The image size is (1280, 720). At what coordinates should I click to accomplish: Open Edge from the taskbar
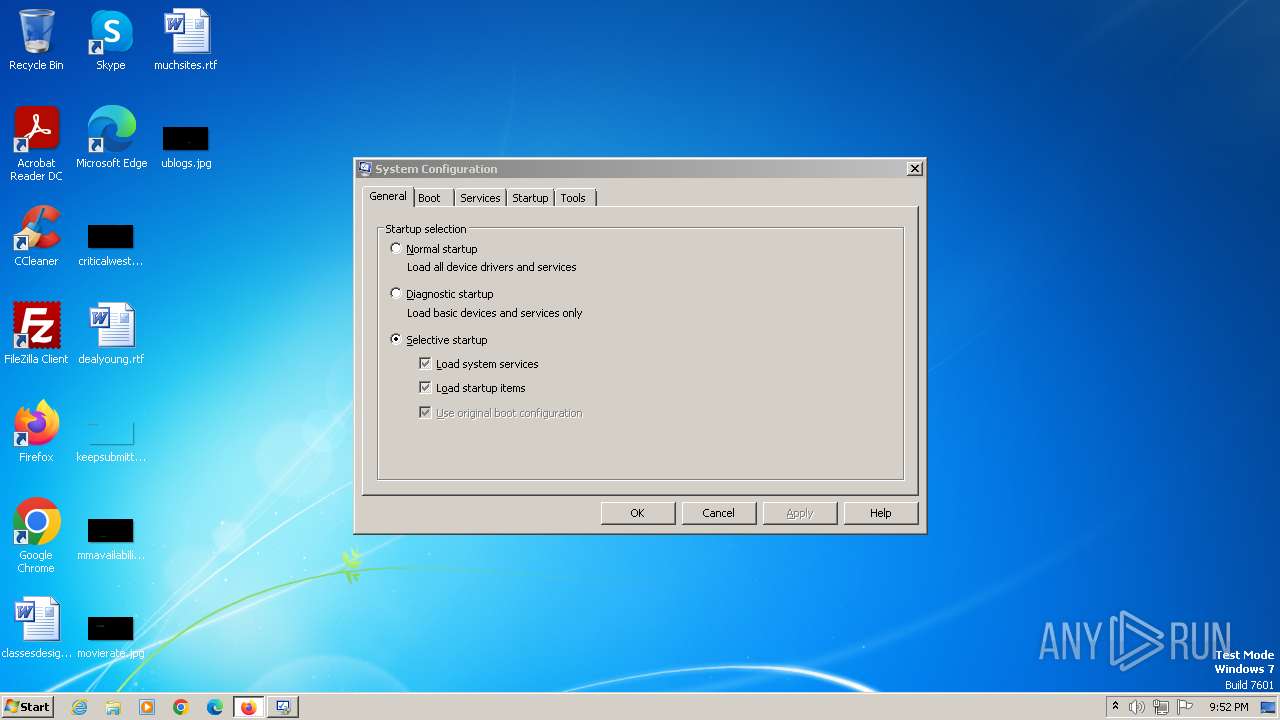(215, 707)
